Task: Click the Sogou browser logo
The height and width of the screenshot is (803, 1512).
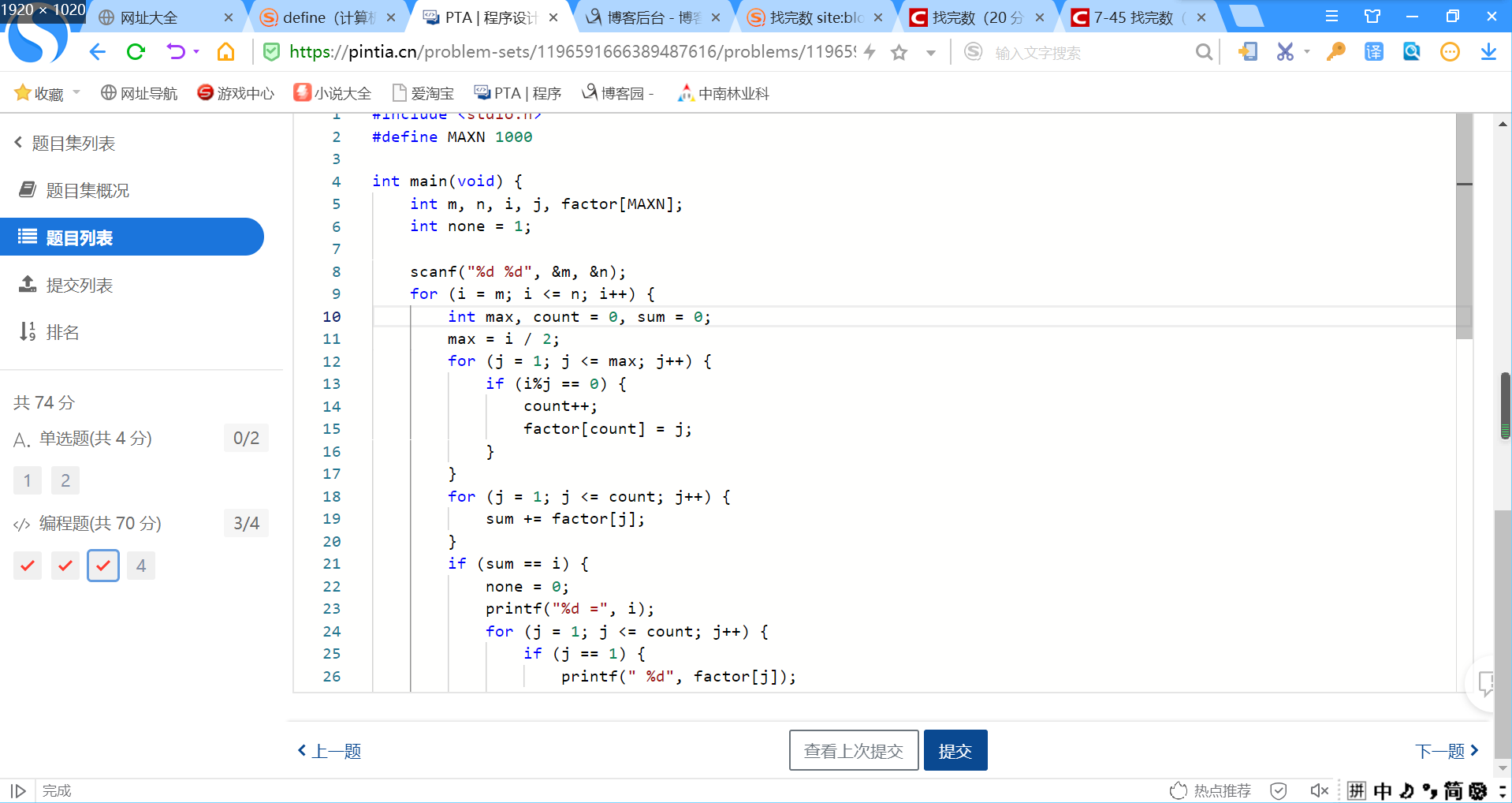Action: coord(37,35)
